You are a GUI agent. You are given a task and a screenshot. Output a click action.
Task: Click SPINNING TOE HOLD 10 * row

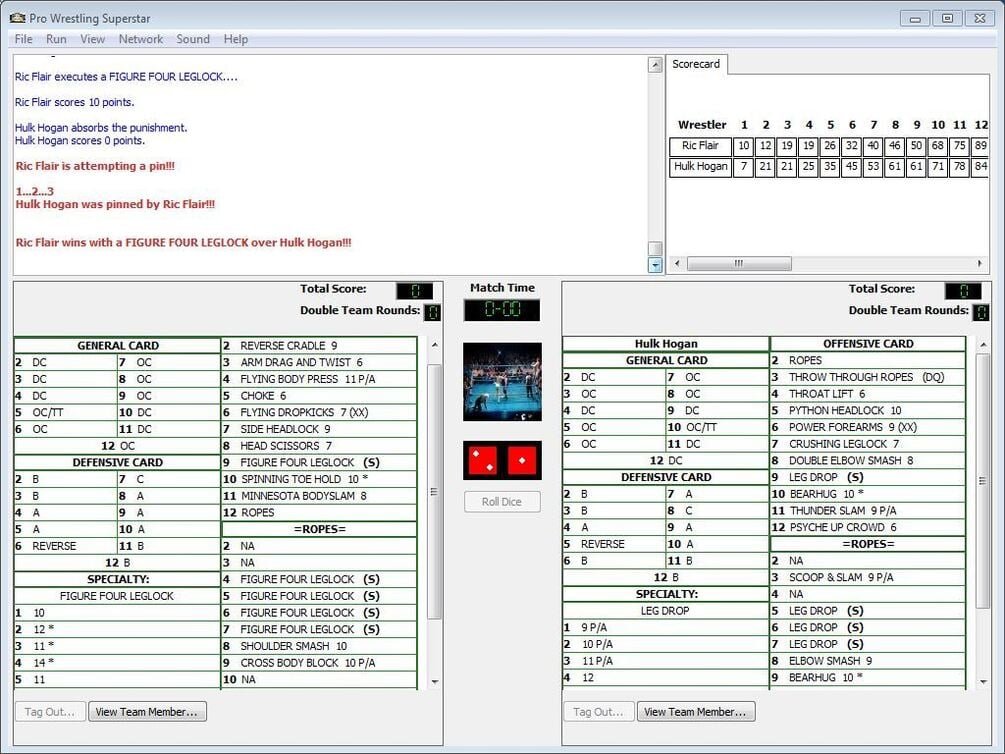pos(319,479)
